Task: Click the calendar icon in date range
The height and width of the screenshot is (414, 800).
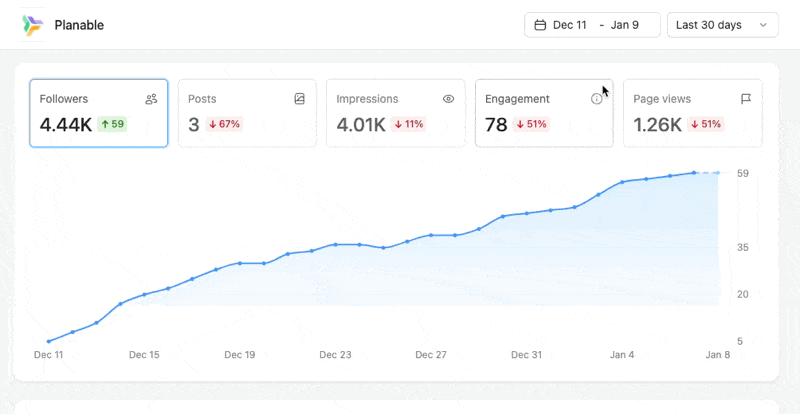Action: point(540,25)
